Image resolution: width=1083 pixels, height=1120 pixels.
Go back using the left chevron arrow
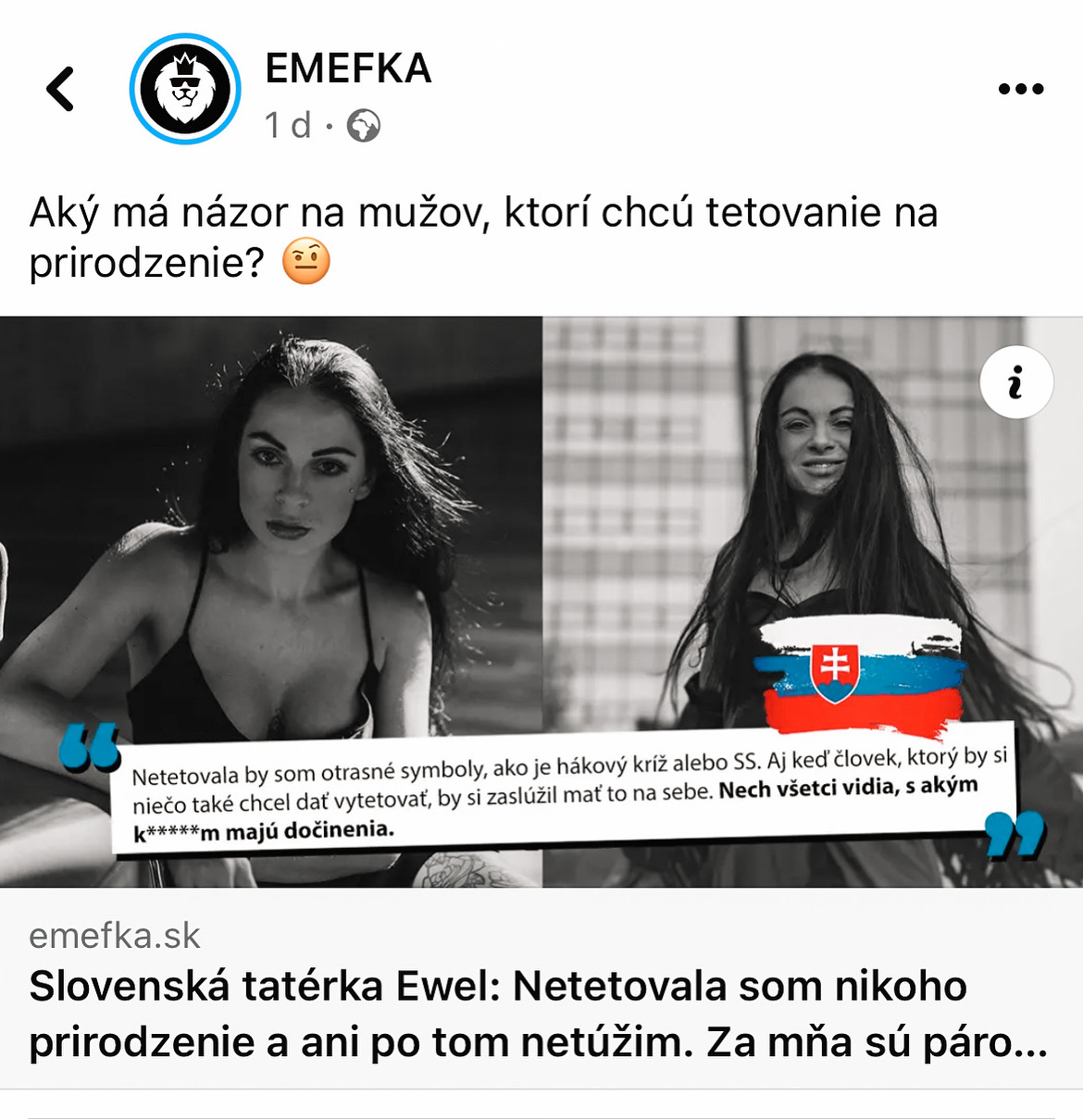(60, 89)
